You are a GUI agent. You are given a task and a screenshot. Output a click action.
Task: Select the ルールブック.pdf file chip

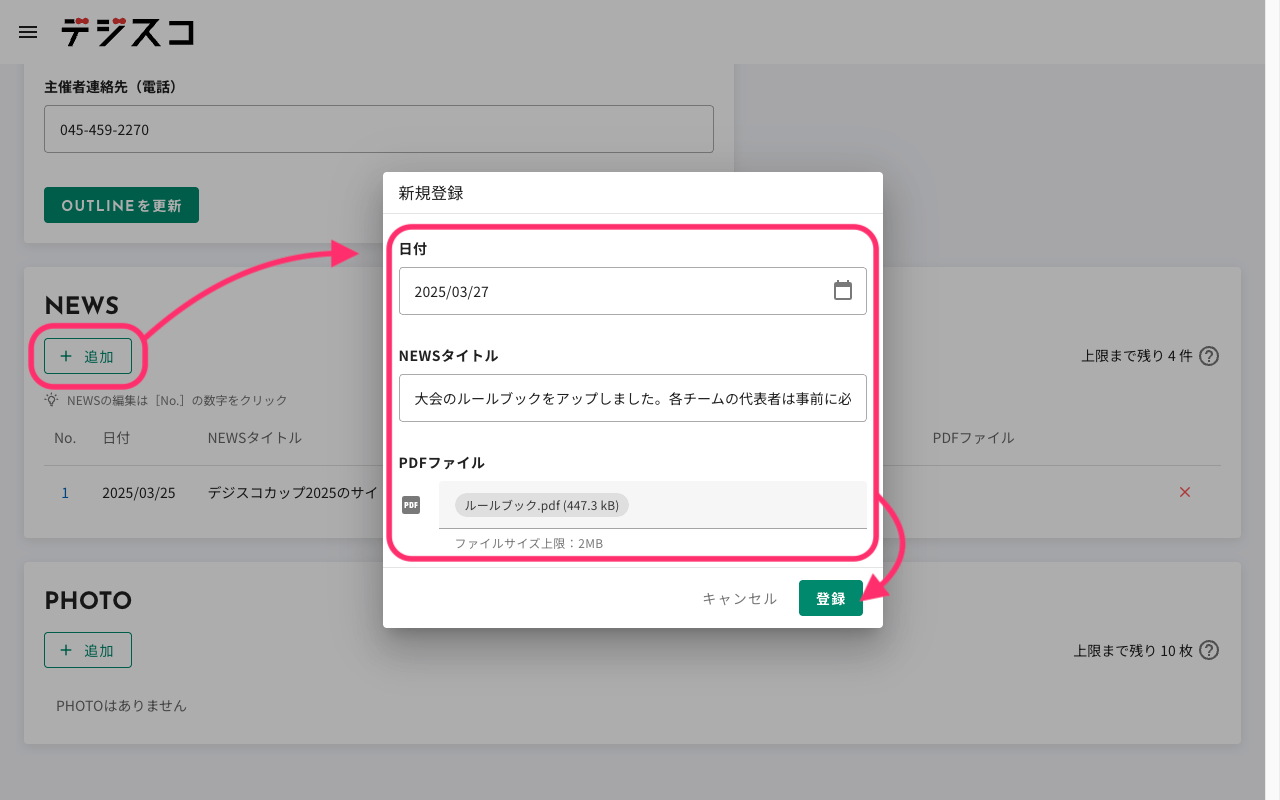tap(540, 505)
